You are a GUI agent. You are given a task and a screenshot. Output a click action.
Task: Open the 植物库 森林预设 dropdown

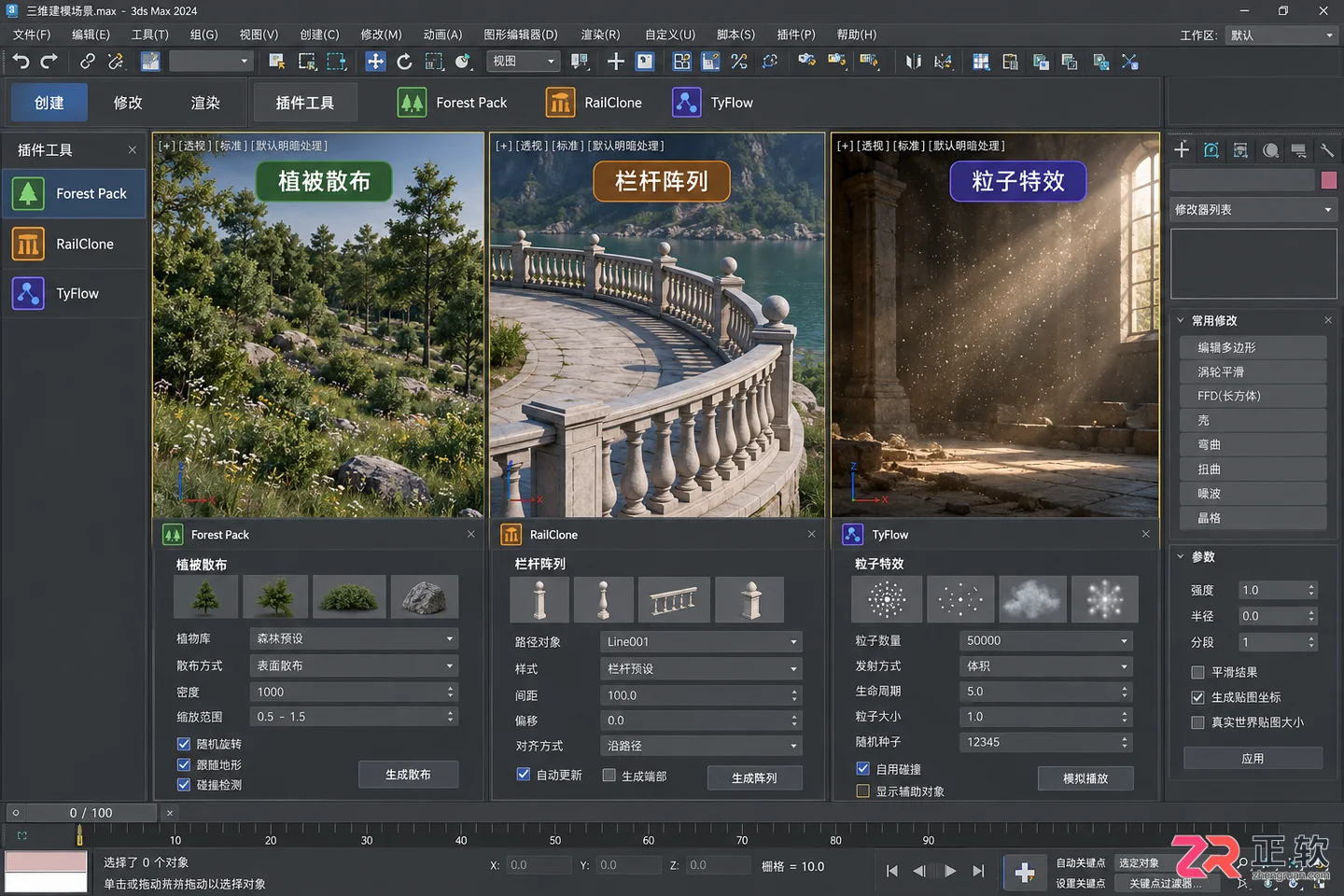tap(355, 638)
